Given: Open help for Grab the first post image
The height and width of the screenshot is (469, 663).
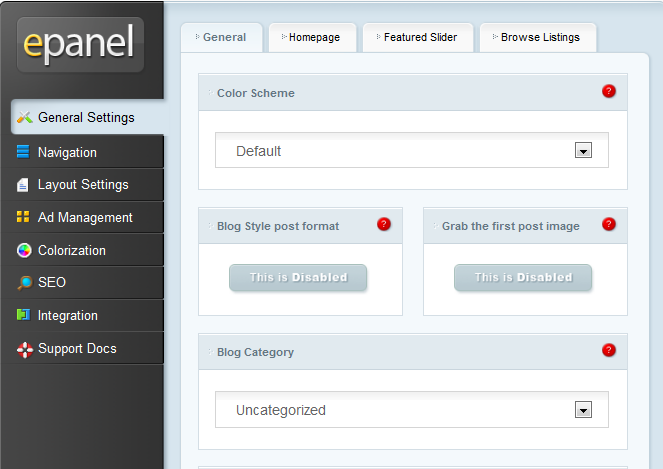Looking at the screenshot, I should point(609,224).
